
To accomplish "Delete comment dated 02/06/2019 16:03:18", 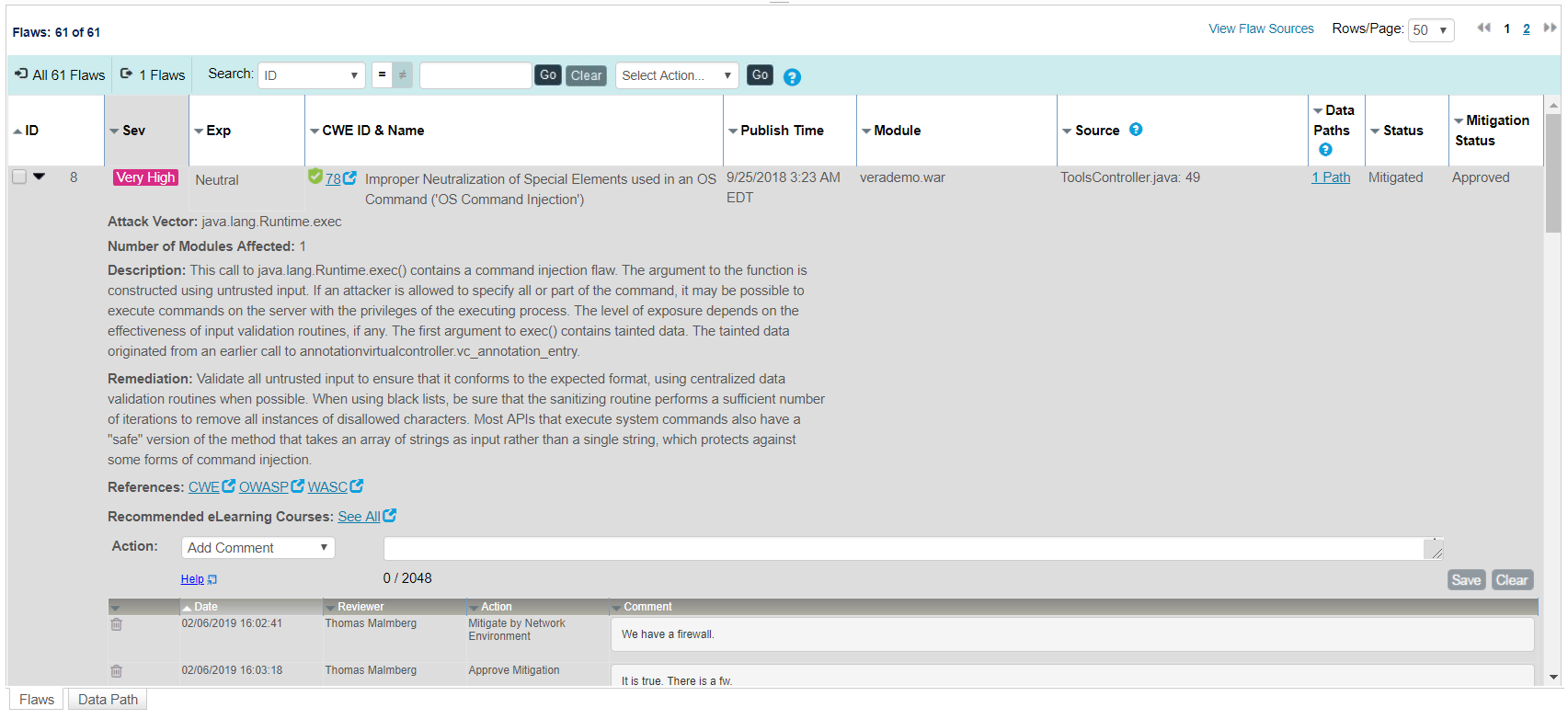I will pyautogui.click(x=117, y=671).
